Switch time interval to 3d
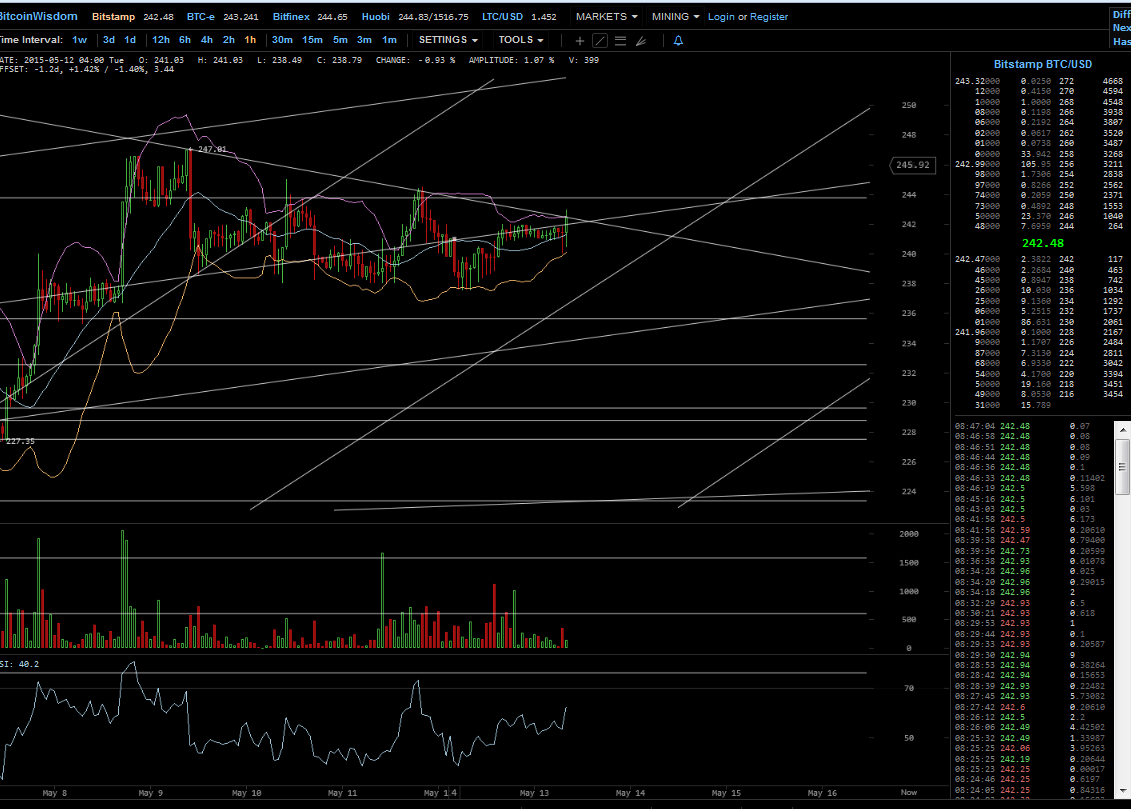This screenshot has height=809, width=1131. [109, 40]
